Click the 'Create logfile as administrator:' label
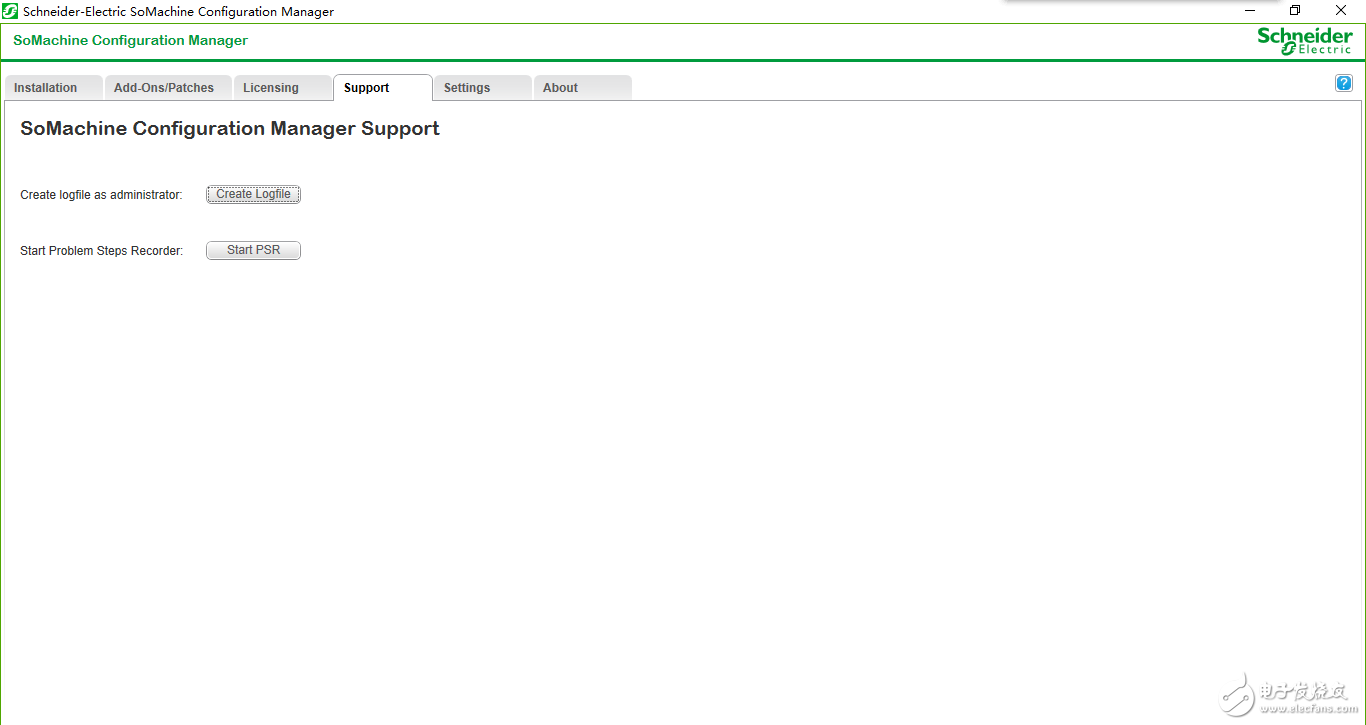 (101, 195)
